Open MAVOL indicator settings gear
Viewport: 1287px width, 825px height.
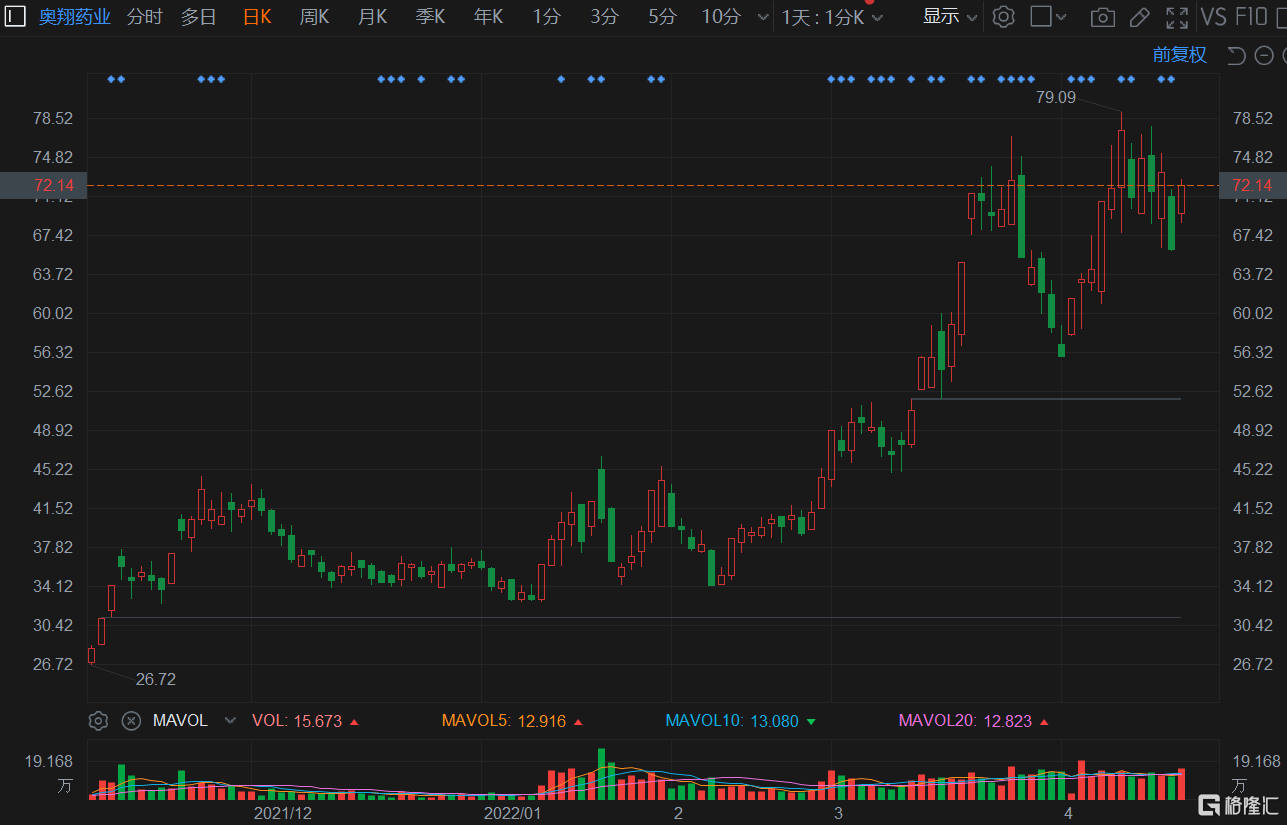[98, 721]
